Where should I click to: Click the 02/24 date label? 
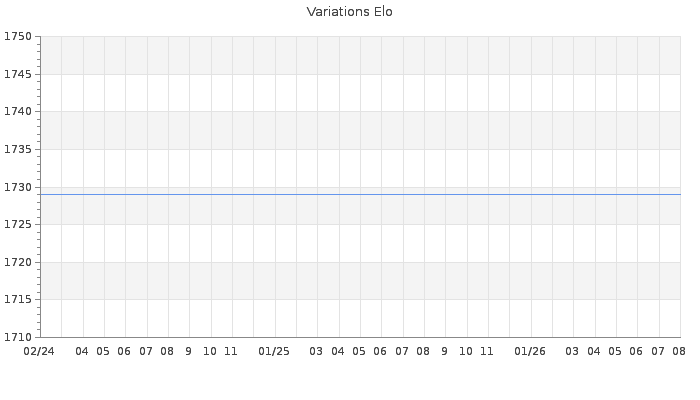coord(39,352)
